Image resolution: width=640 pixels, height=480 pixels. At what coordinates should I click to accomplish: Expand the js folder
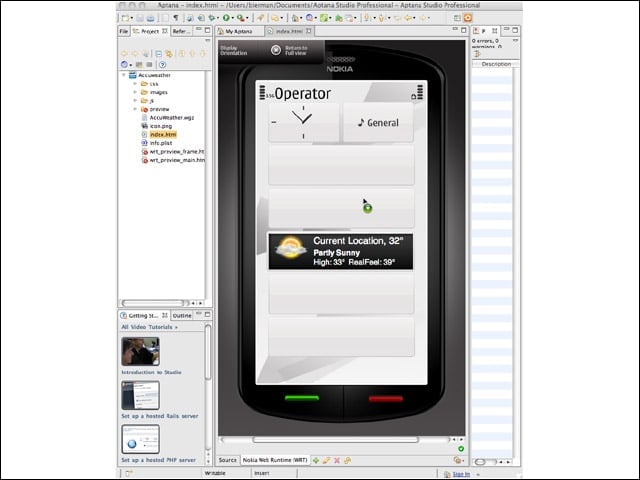click(x=135, y=100)
